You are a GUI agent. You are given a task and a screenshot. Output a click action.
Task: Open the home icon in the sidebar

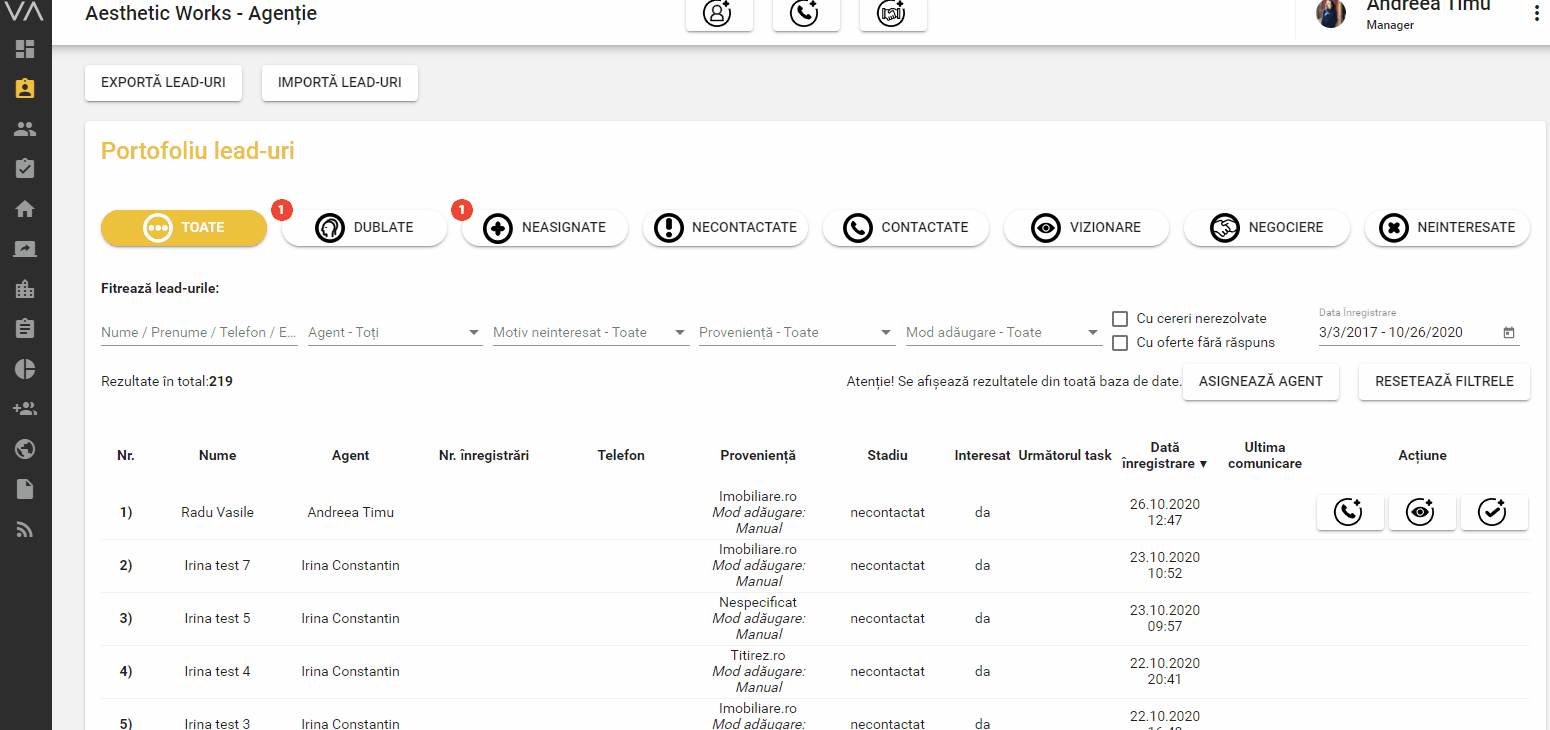pos(25,209)
